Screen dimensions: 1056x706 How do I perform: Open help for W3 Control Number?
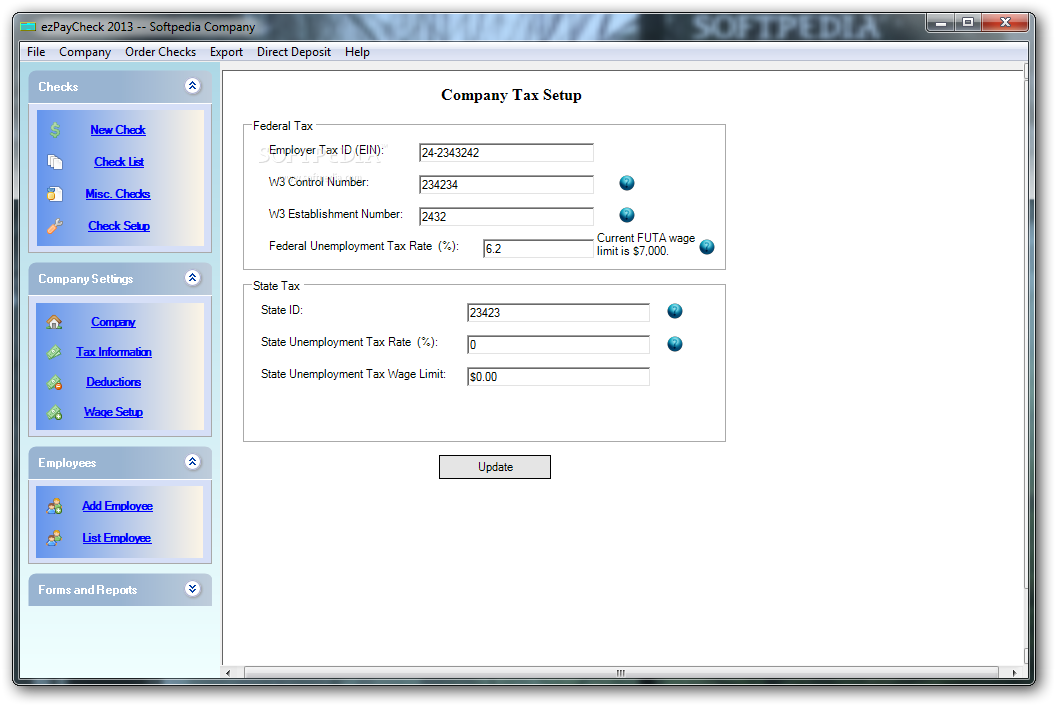click(627, 183)
